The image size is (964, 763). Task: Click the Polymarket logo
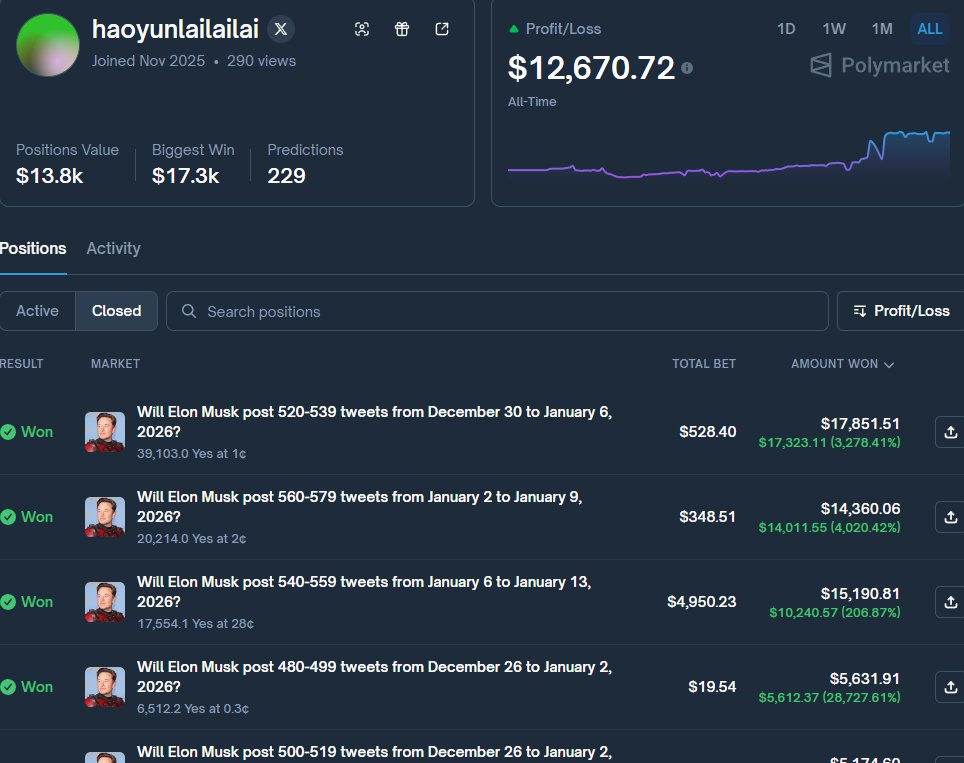pos(878,65)
